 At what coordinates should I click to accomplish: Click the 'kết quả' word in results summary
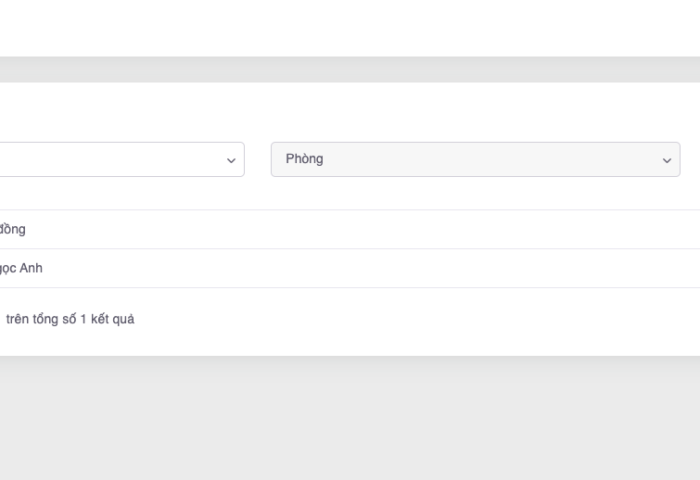point(112,319)
